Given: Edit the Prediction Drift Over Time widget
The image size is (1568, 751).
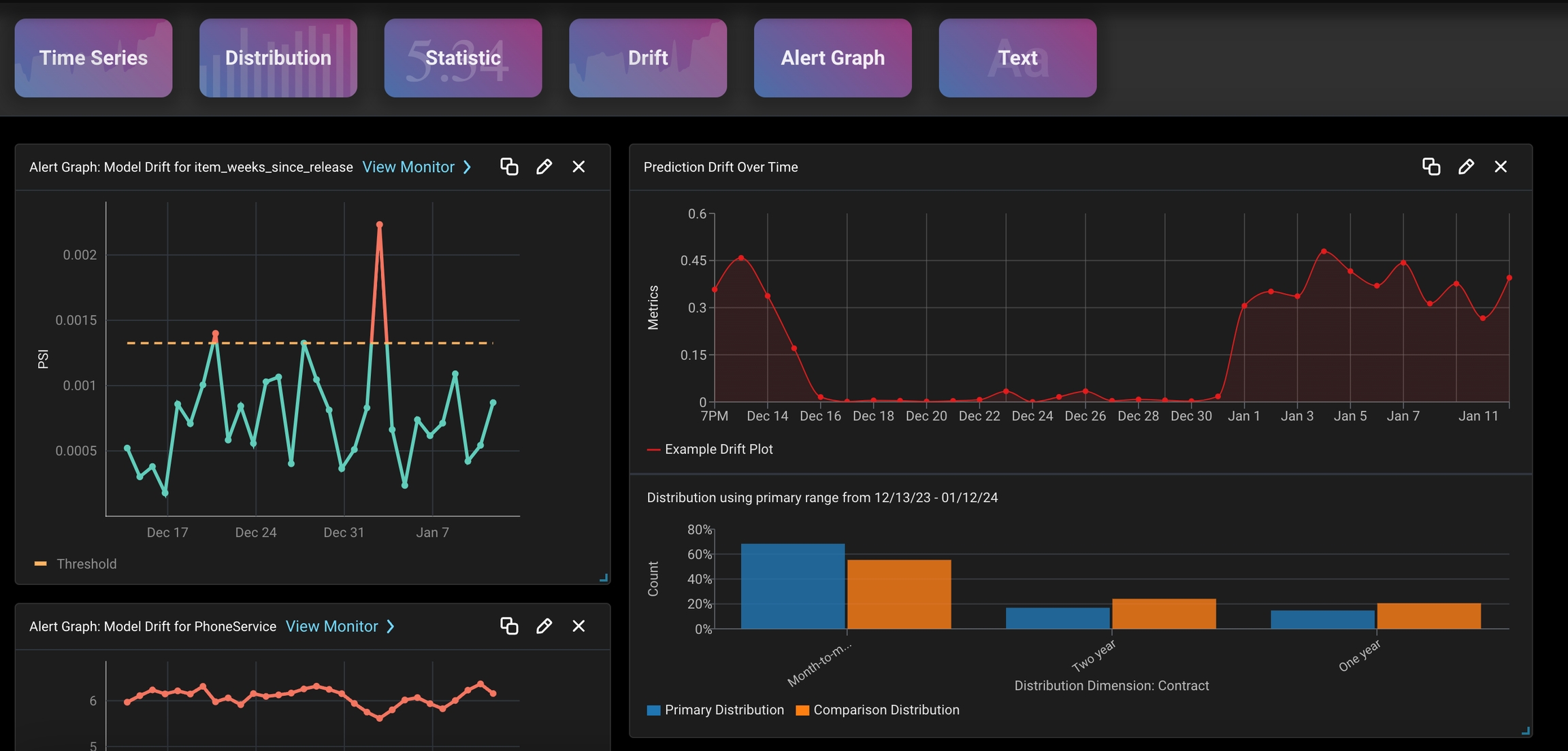Looking at the screenshot, I should [1466, 167].
